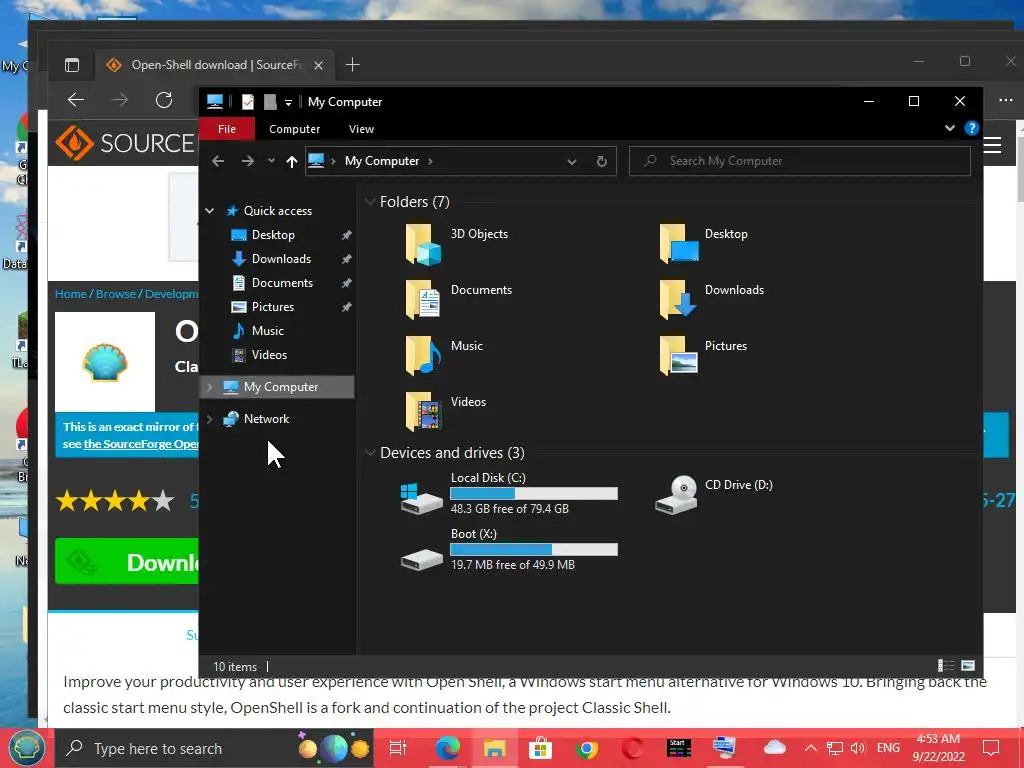Go up one level in File Explorer
Image resolution: width=1024 pixels, height=768 pixels.
point(291,161)
